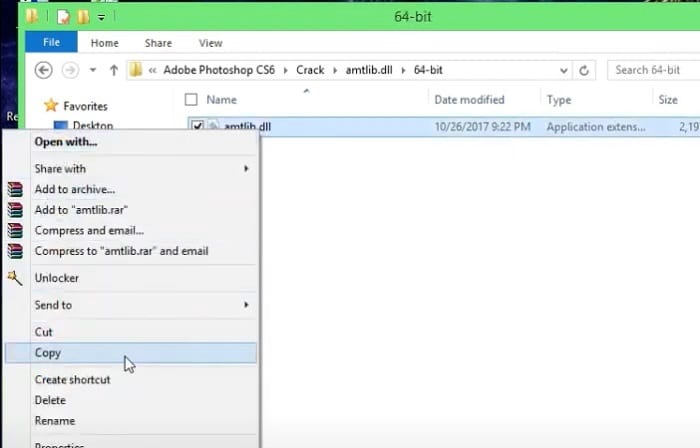Click Favorites in the navigation pane

[x=85, y=106]
